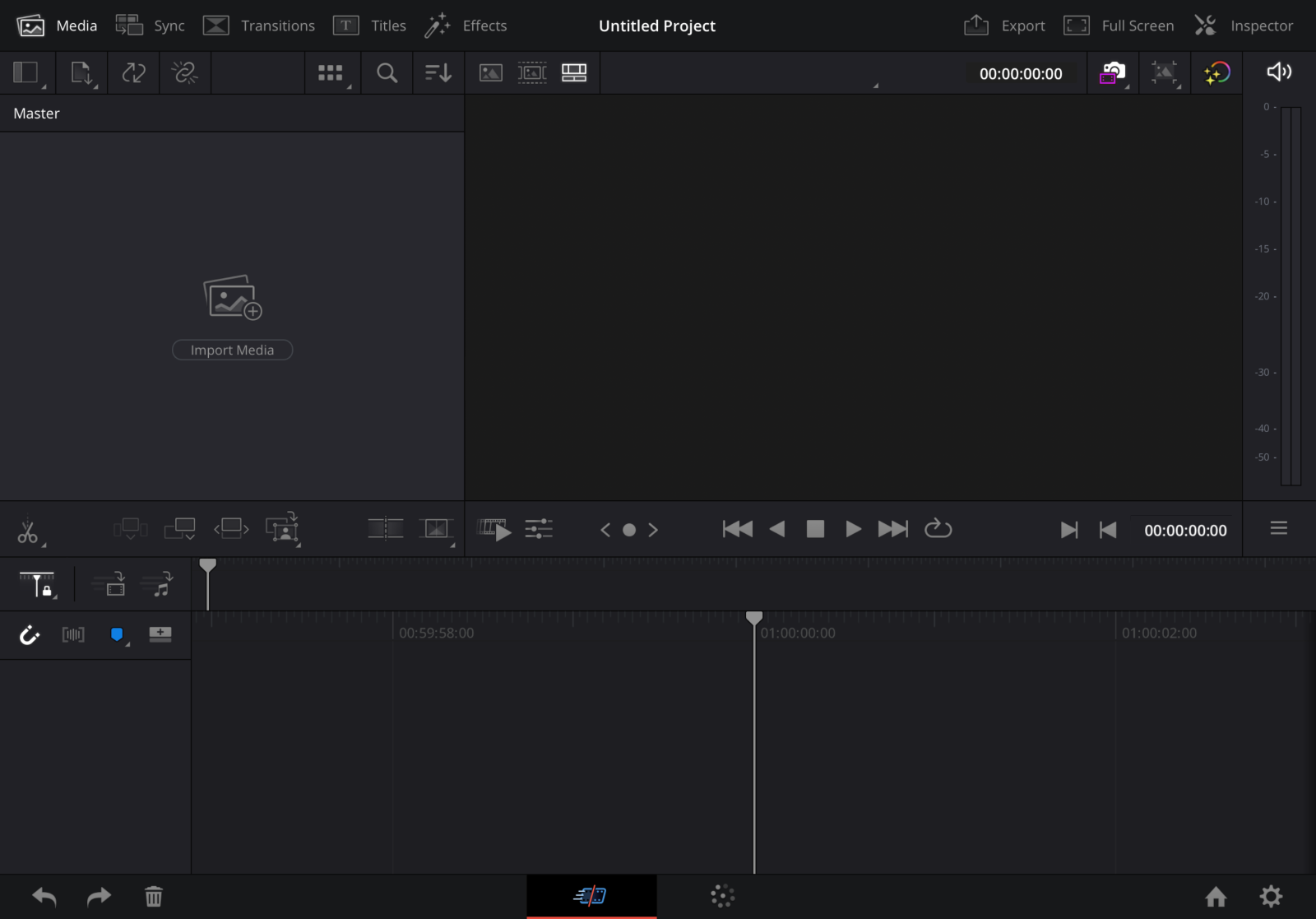Open the viewer tools sliders icon
Screen dimensions: 1316x919
[539, 529]
